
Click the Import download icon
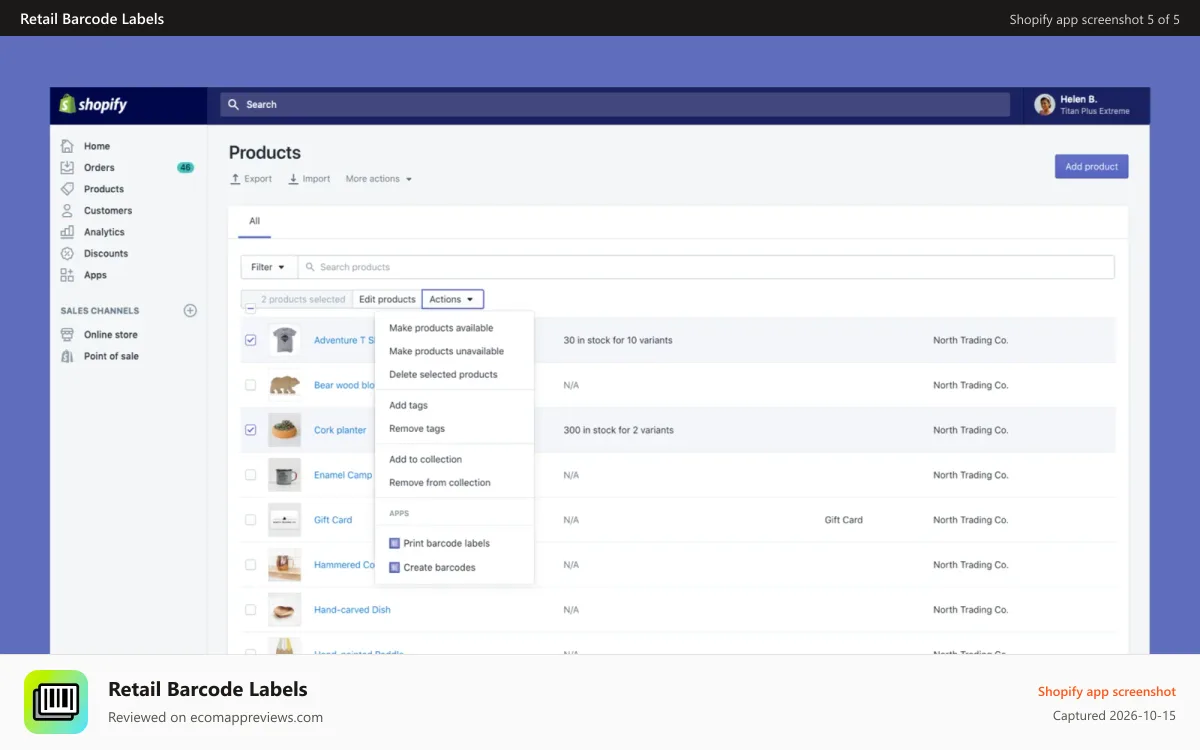point(293,179)
